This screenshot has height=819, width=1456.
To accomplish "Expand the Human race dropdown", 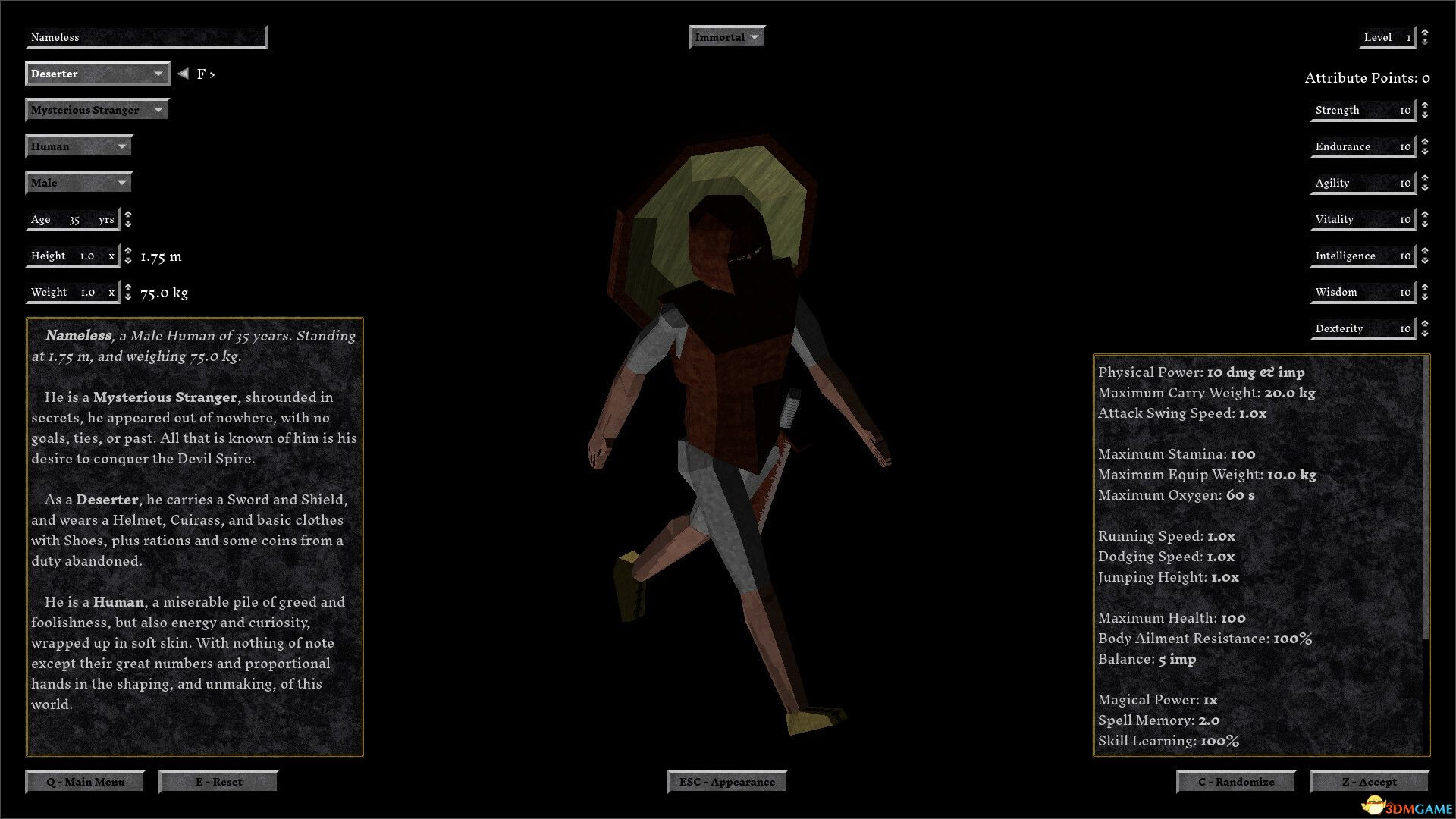I will point(79,146).
